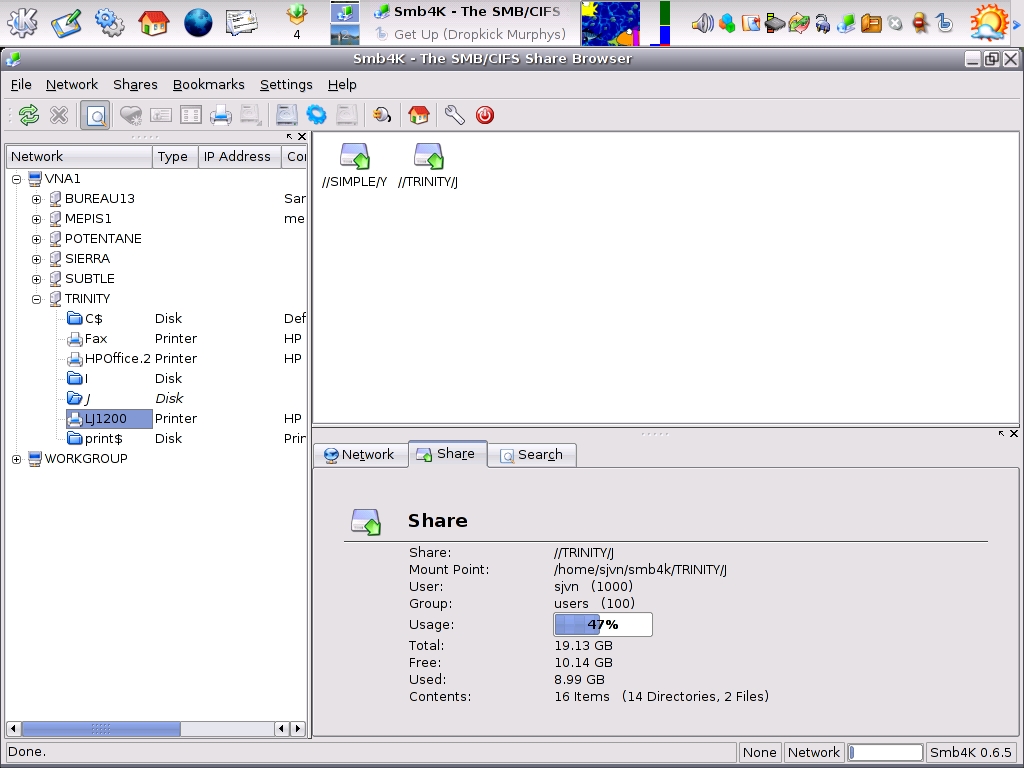
Task: Expand the WORKGROUP tree node
Action: 17,459
